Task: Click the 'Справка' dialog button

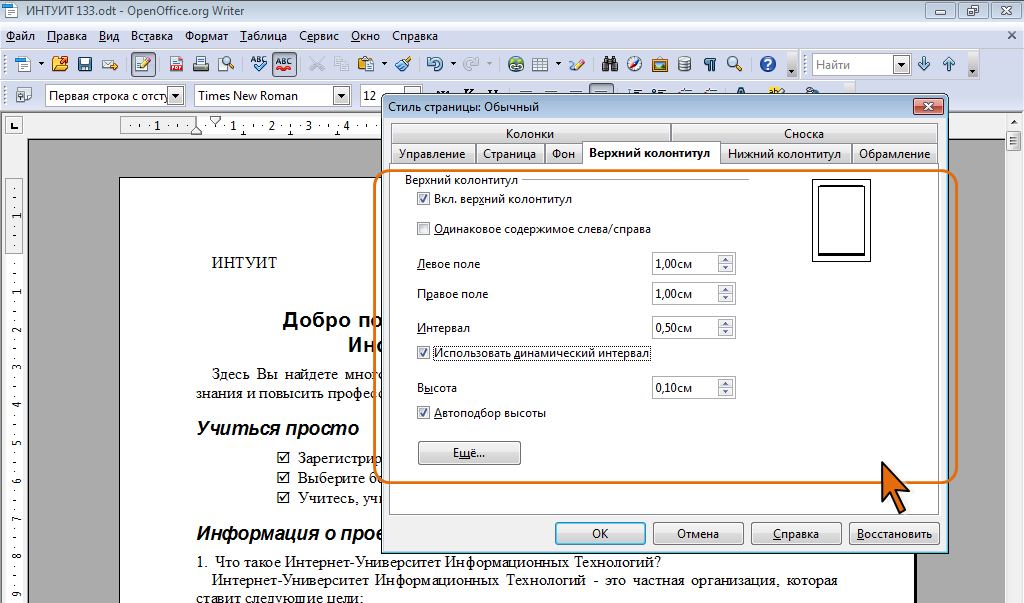Action: pyautogui.click(x=796, y=534)
